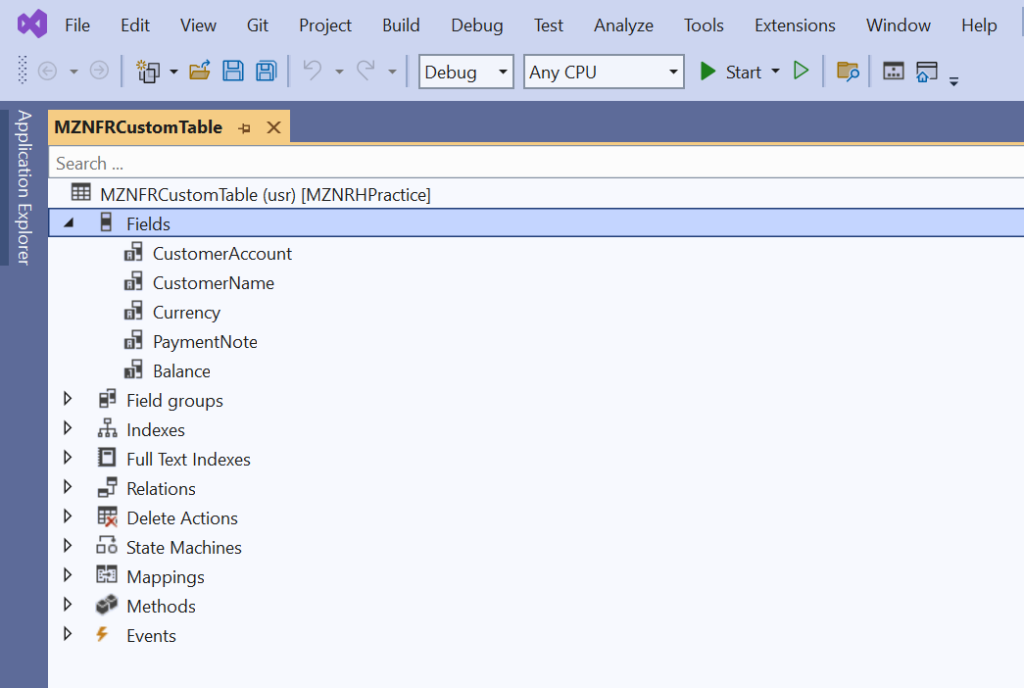Open the Redo history dropdown arrow
This screenshot has height=688, width=1024.
[392, 72]
